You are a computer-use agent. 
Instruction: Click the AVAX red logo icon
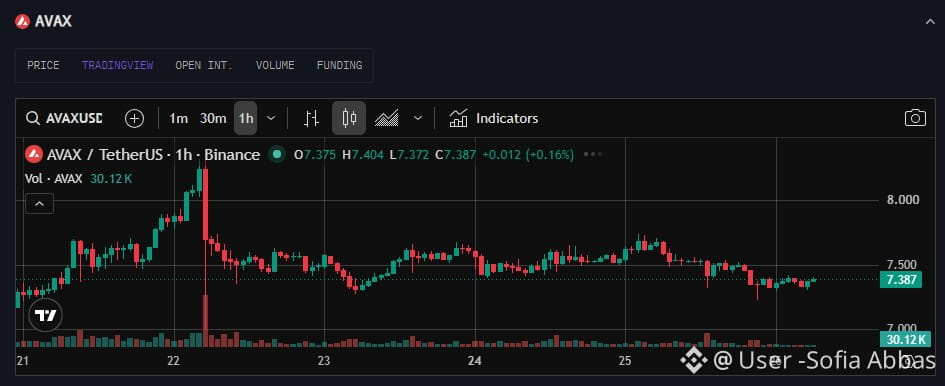coord(22,22)
